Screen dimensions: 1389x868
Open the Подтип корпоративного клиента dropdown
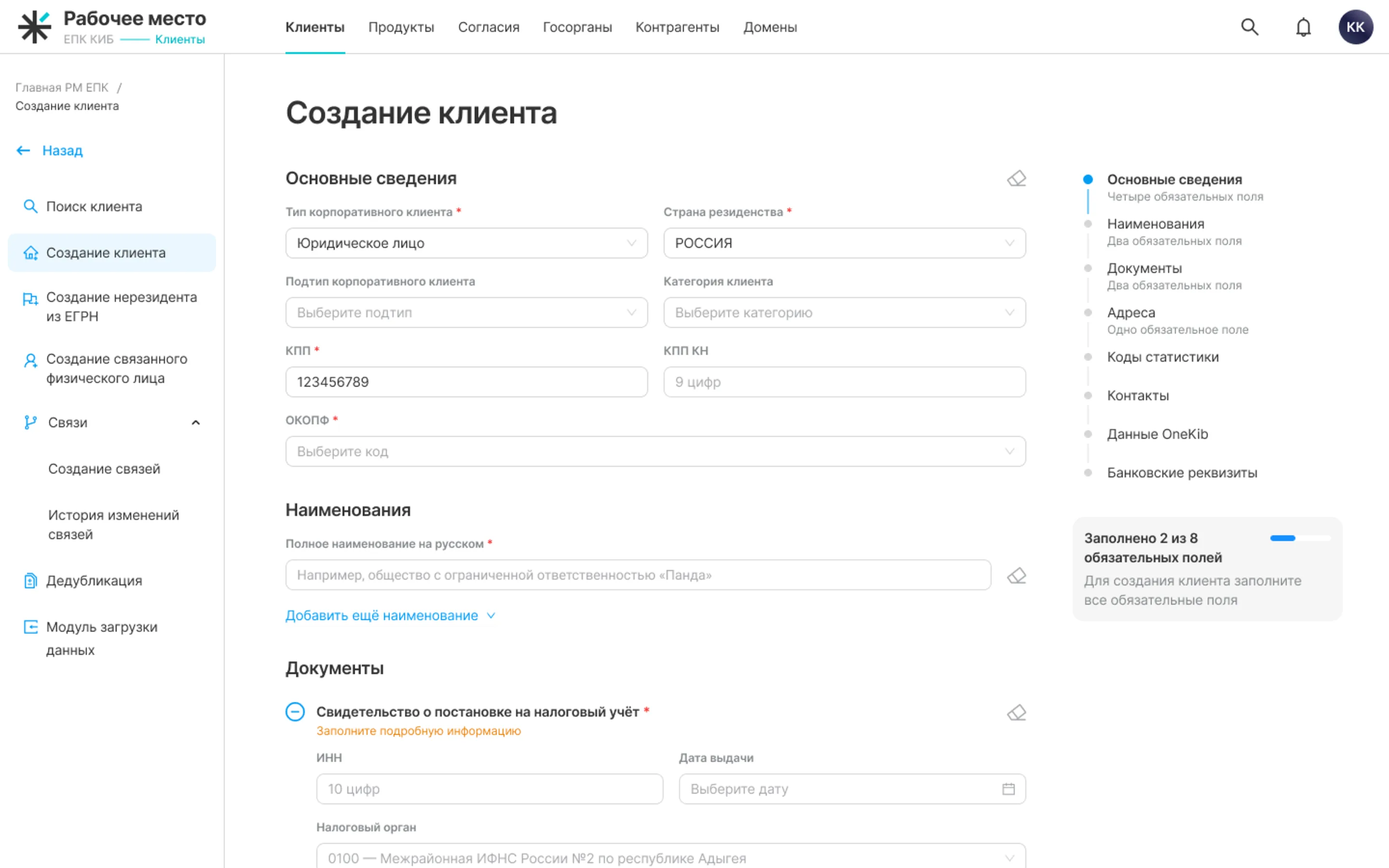tap(467, 312)
